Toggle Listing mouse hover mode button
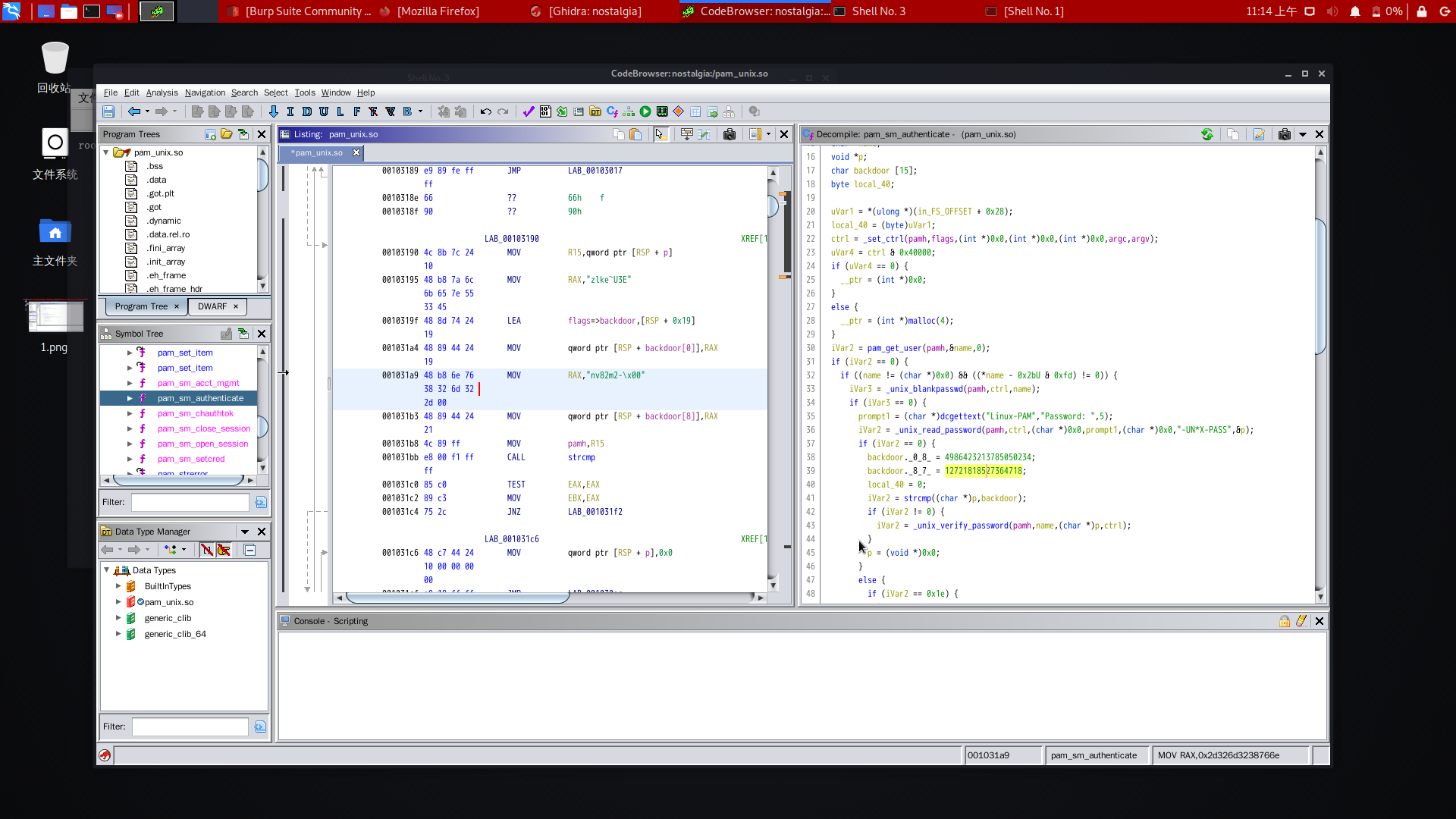The width and height of the screenshot is (1456, 819). point(660,134)
